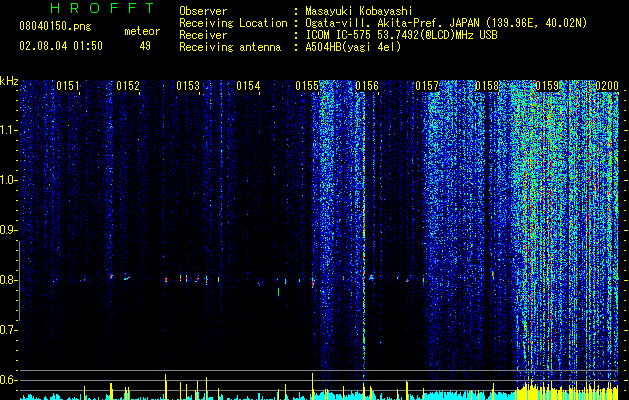Click the ICOM IC-575 receiver text
Screen dimensions: 629x400
coord(401,35)
